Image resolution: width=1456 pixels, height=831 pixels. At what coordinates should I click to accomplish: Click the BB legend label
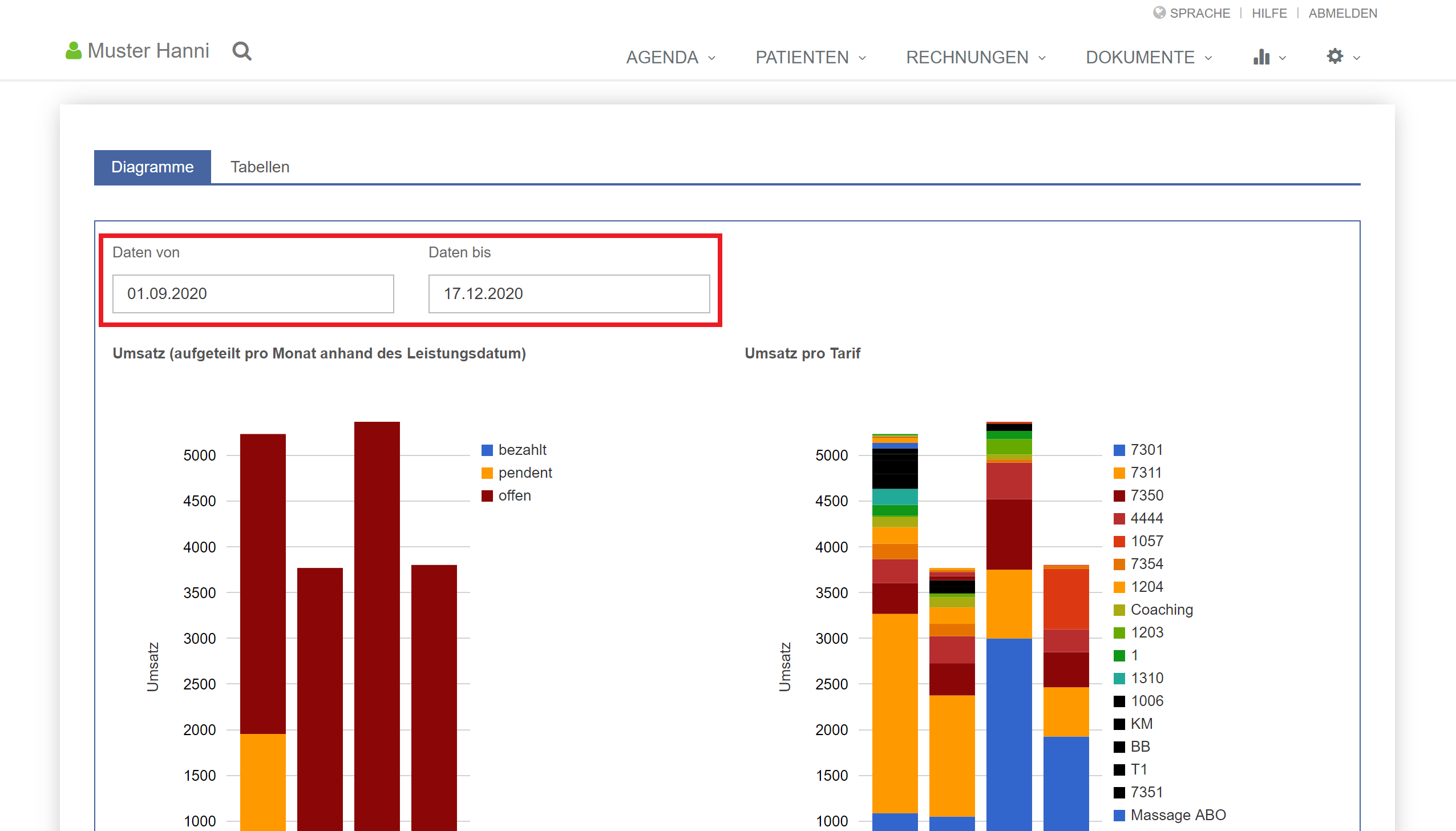pos(1140,747)
